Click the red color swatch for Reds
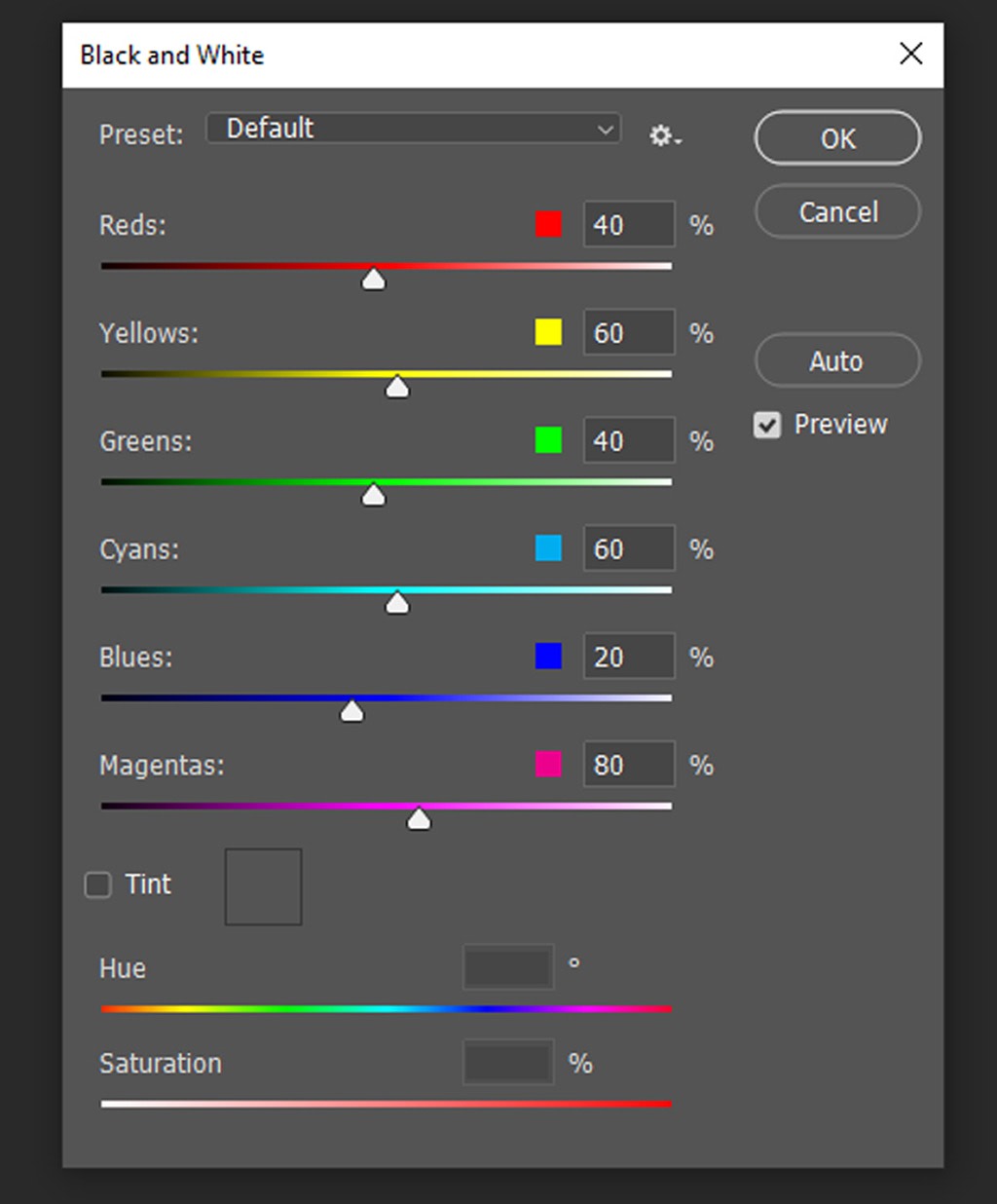This screenshot has height=1204, width=997. pyautogui.click(x=548, y=225)
